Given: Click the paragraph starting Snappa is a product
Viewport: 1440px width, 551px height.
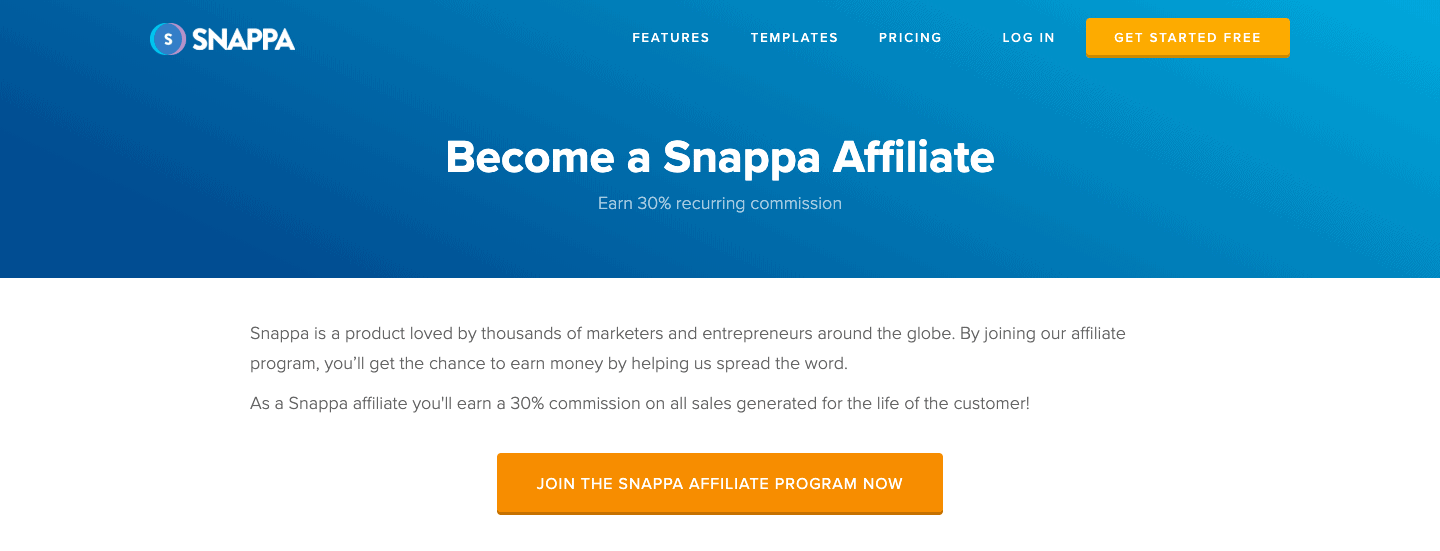Looking at the screenshot, I should click(688, 348).
